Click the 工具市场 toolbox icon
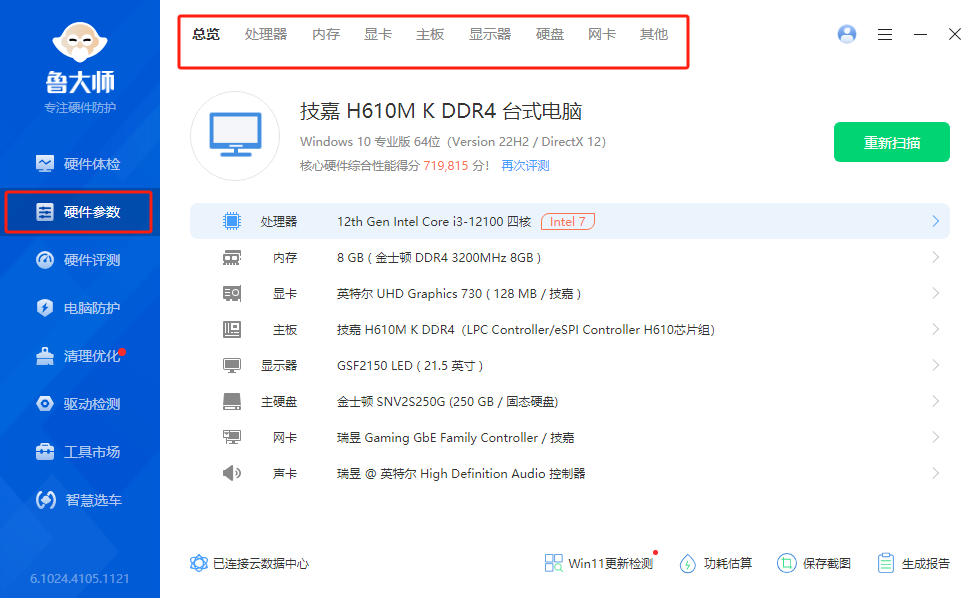This screenshot has height=598, width=980. [x=45, y=451]
